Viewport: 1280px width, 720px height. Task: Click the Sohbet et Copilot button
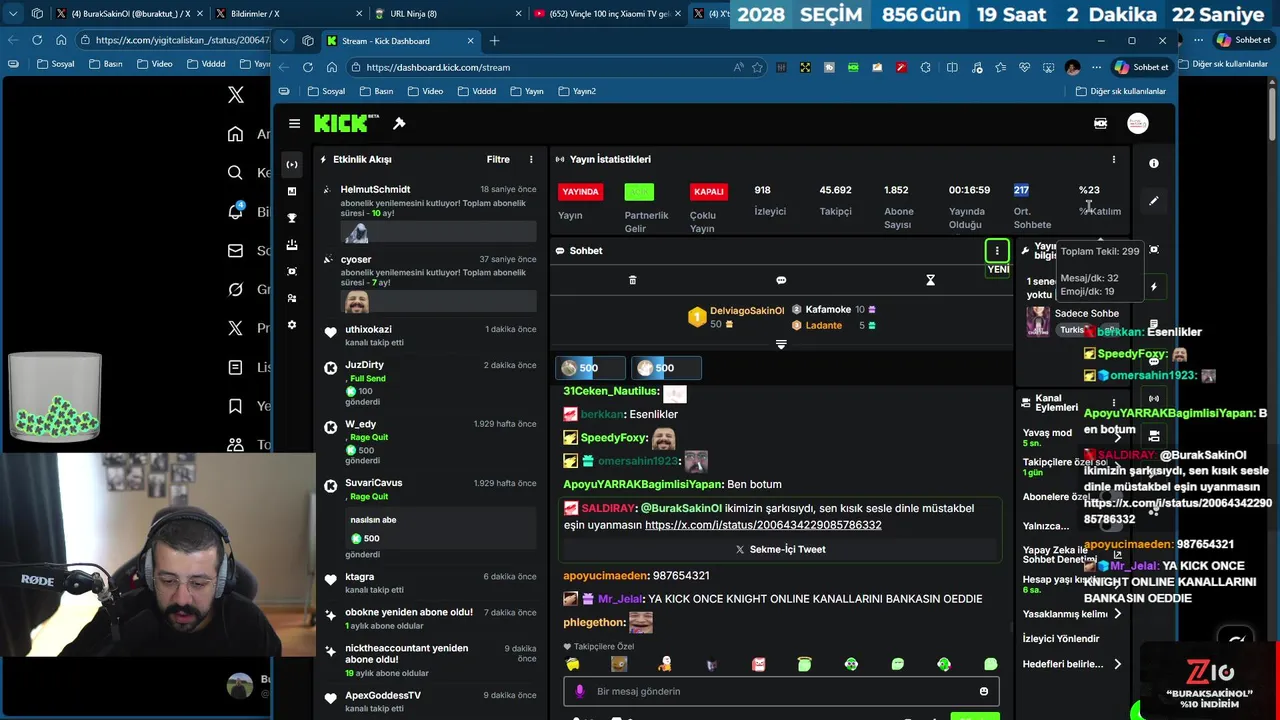point(1141,67)
